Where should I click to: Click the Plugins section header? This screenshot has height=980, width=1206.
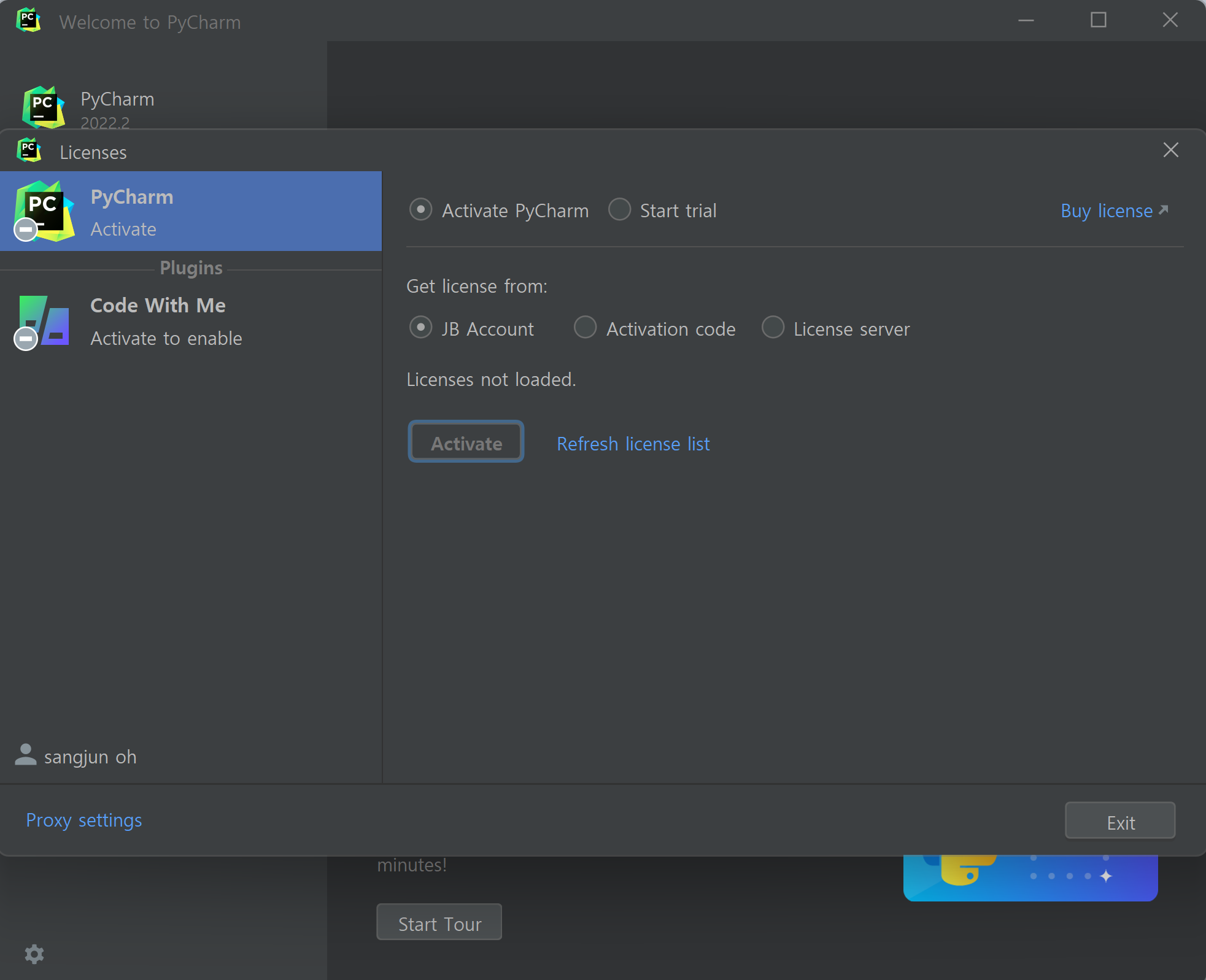[x=191, y=268]
